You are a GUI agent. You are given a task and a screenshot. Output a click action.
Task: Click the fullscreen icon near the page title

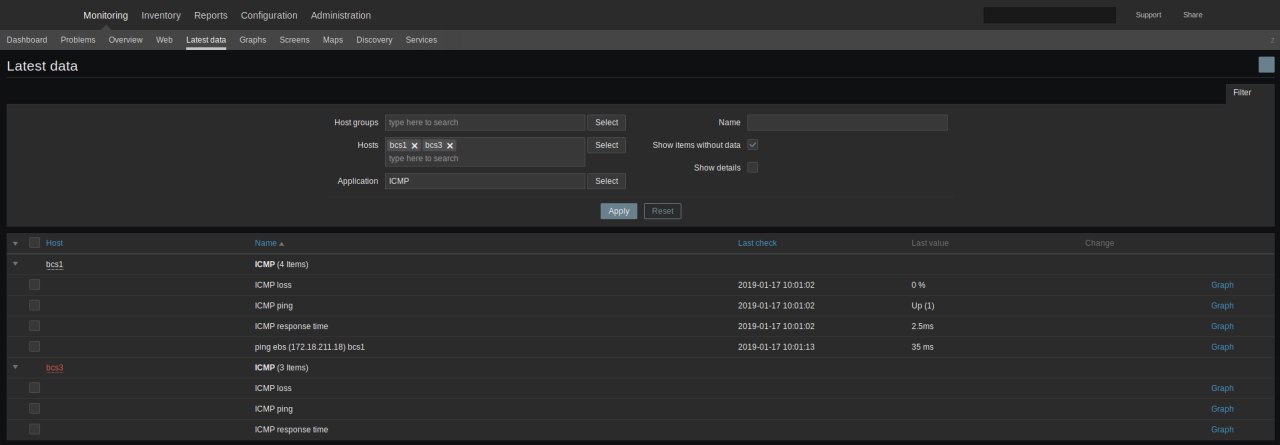1266,65
